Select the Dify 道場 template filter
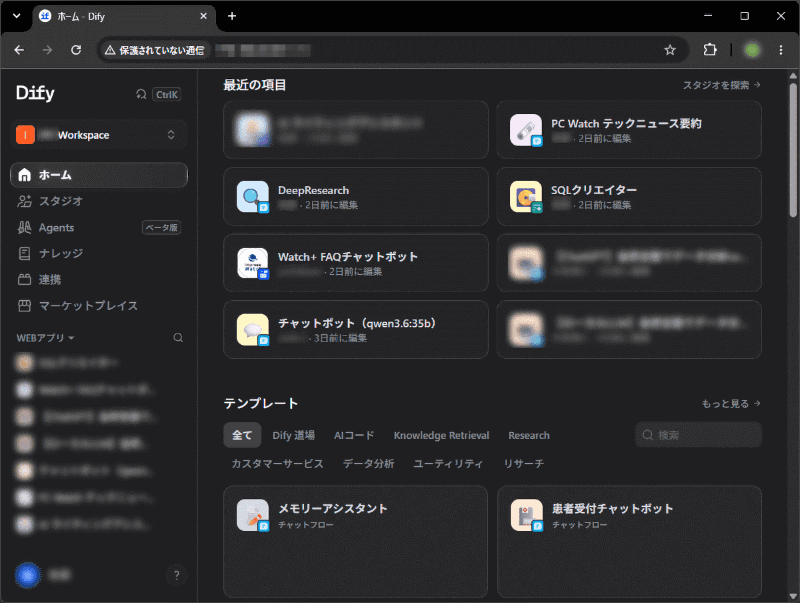The width and height of the screenshot is (800, 603). (x=293, y=435)
